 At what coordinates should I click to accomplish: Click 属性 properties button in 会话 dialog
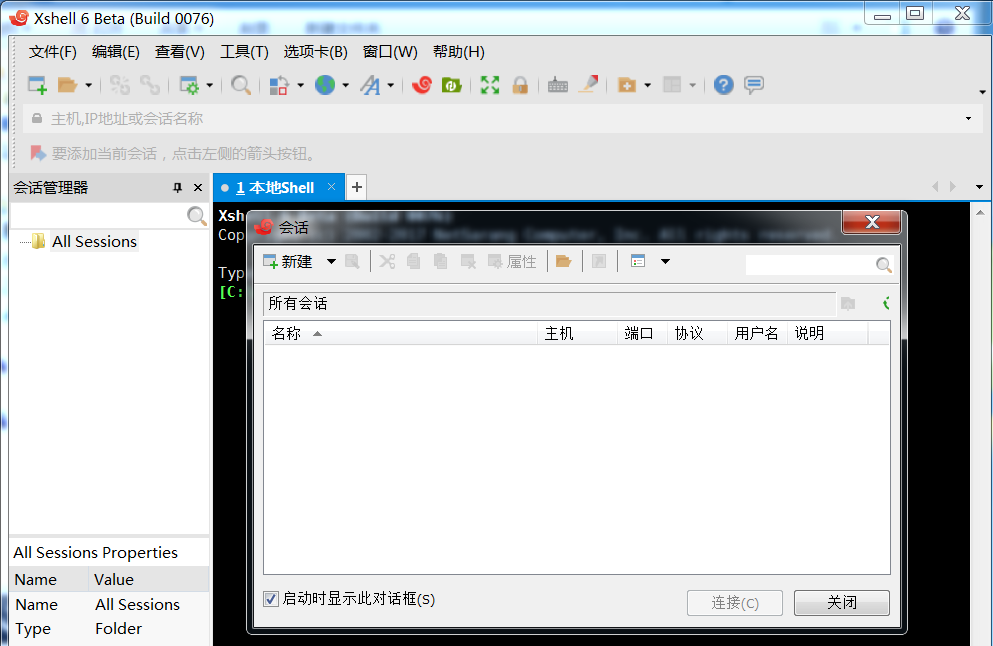[x=512, y=262]
